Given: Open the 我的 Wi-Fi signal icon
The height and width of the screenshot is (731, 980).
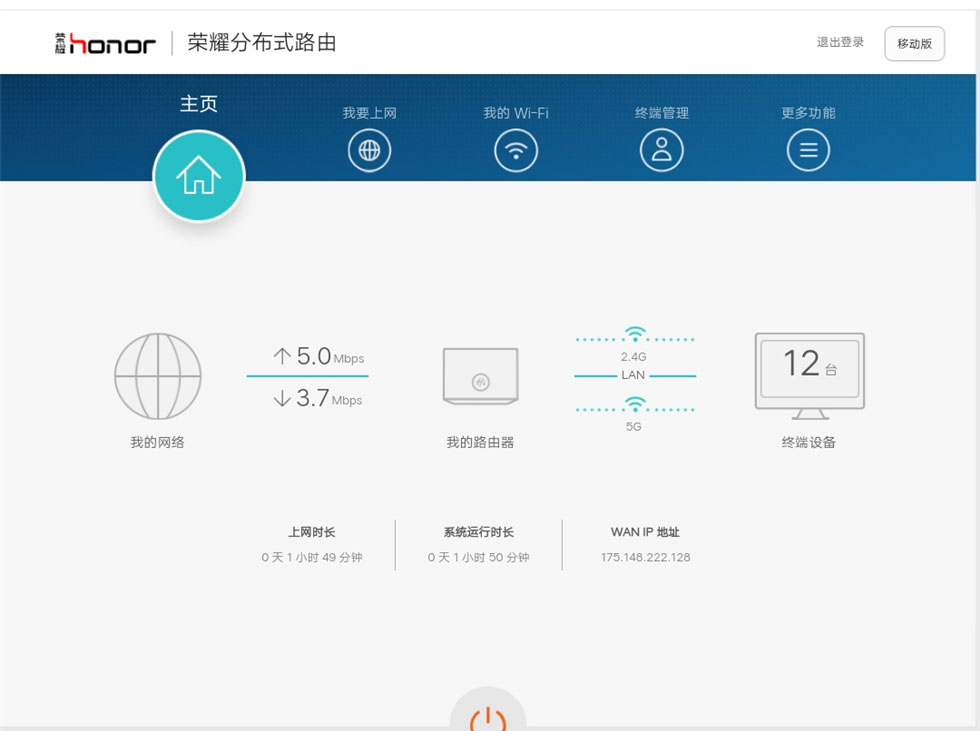Looking at the screenshot, I should [x=516, y=151].
